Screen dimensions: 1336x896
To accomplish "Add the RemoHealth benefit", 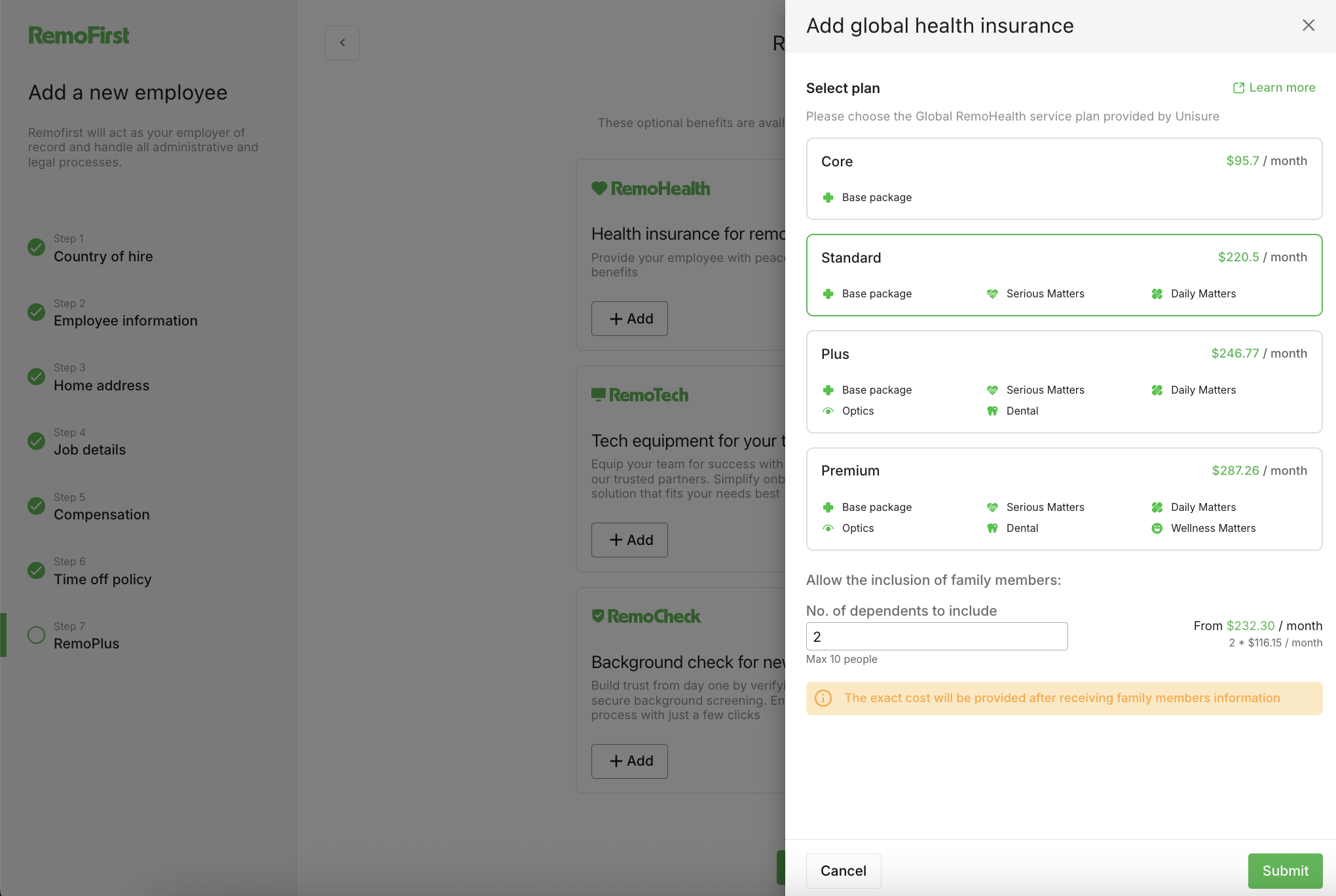I will 629,318.
